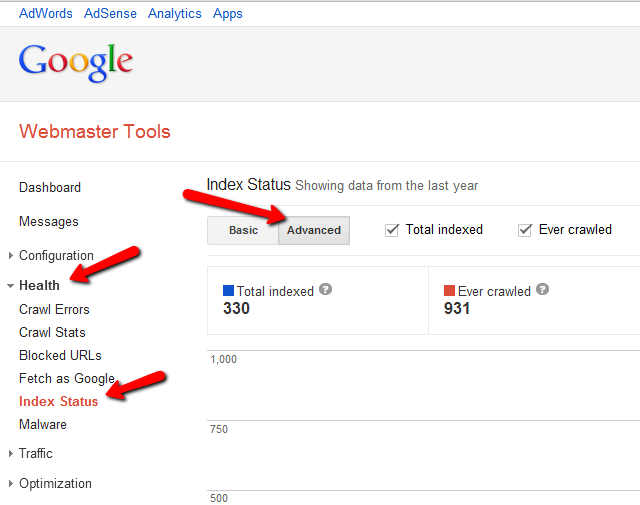Collapse the Health section arrow
The image size is (640, 505).
point(11,286)
